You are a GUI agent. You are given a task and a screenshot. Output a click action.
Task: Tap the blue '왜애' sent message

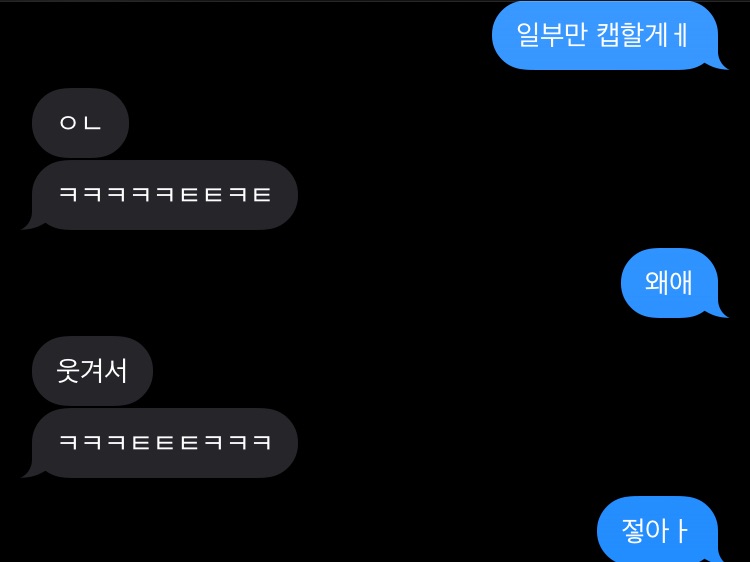[x=670, y=283]
